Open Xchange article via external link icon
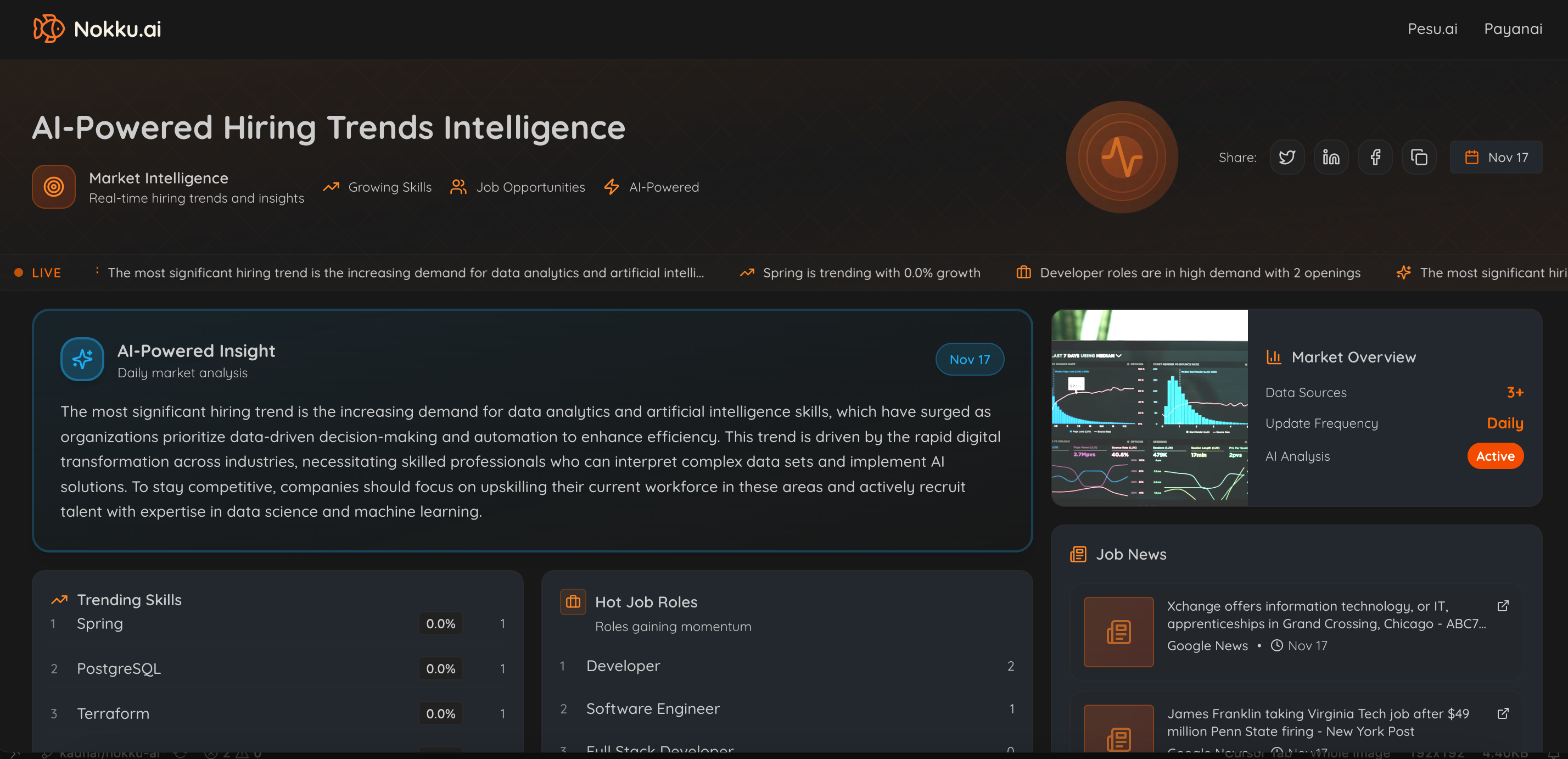Screen dimensions: 1568x759 click(1503, 606)
